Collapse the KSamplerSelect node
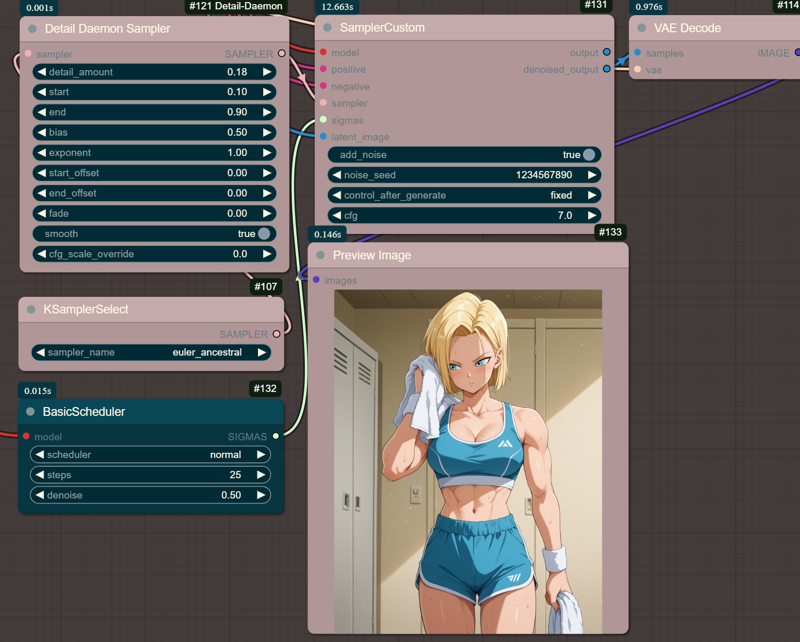The height and width of the screenshot is (642, 800). point(32,310)
